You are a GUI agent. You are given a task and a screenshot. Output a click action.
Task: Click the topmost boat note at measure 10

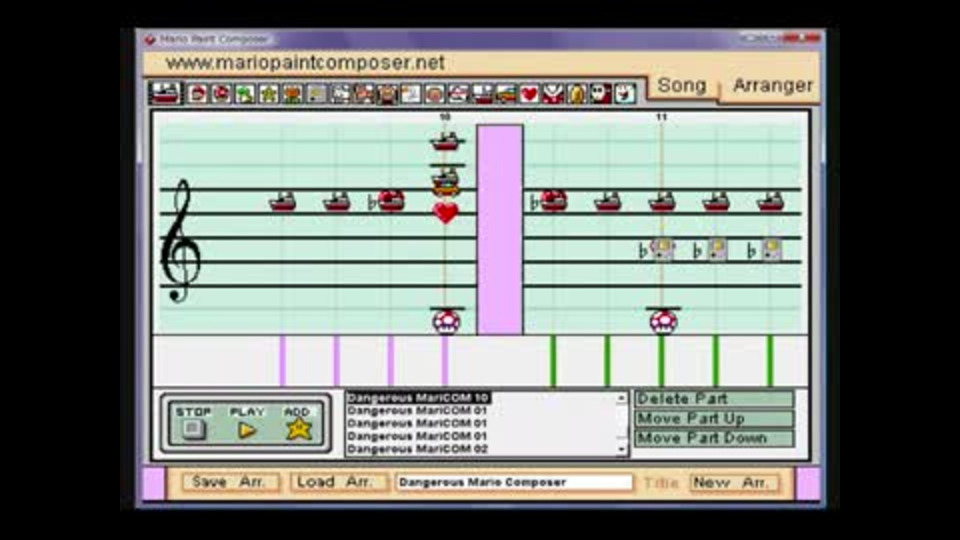pyautogui.click(x=446, y=141)
